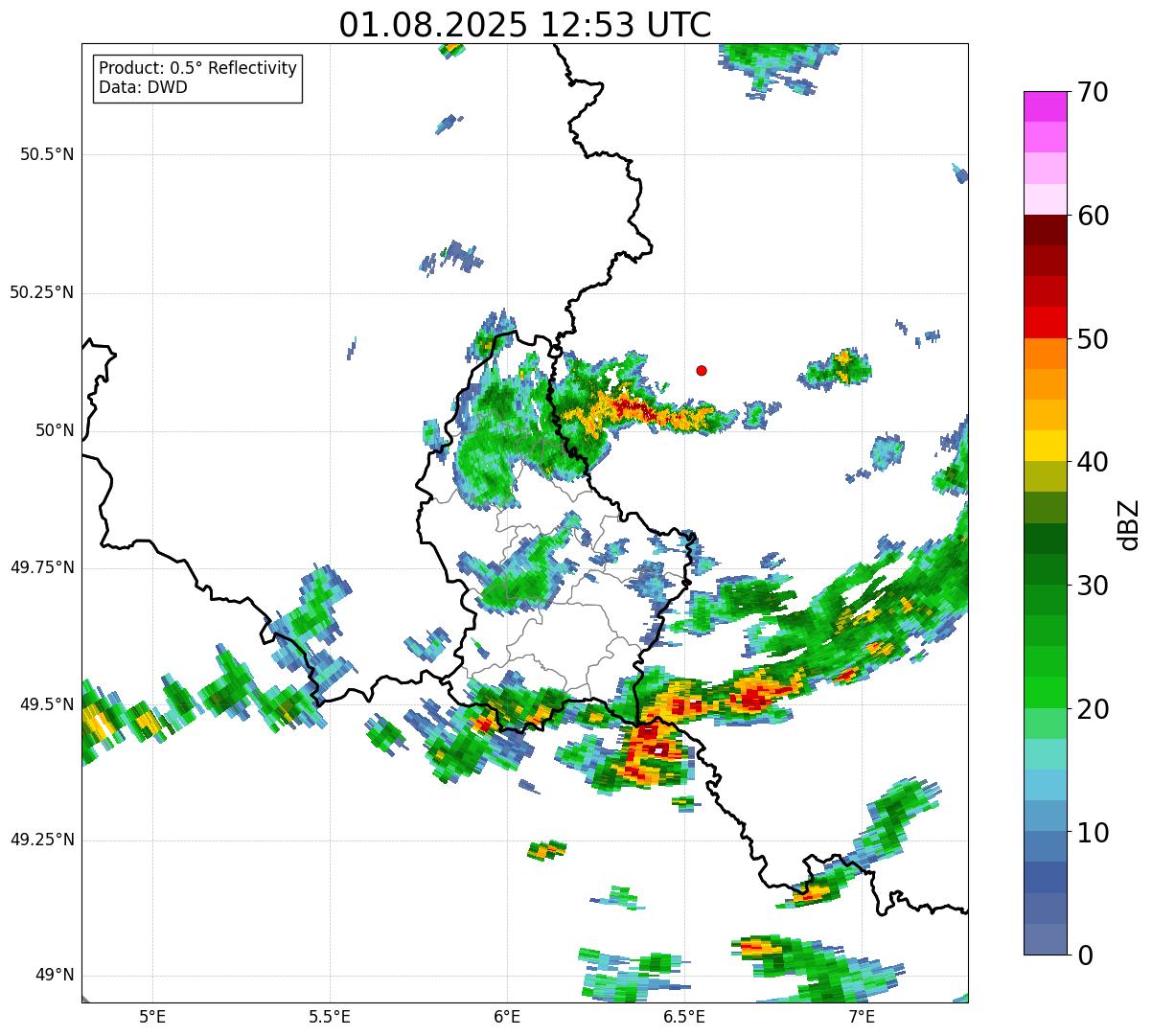Click the colorbar tick label "0"
Screen dimensions: 1152x1036
[1085, 955]
